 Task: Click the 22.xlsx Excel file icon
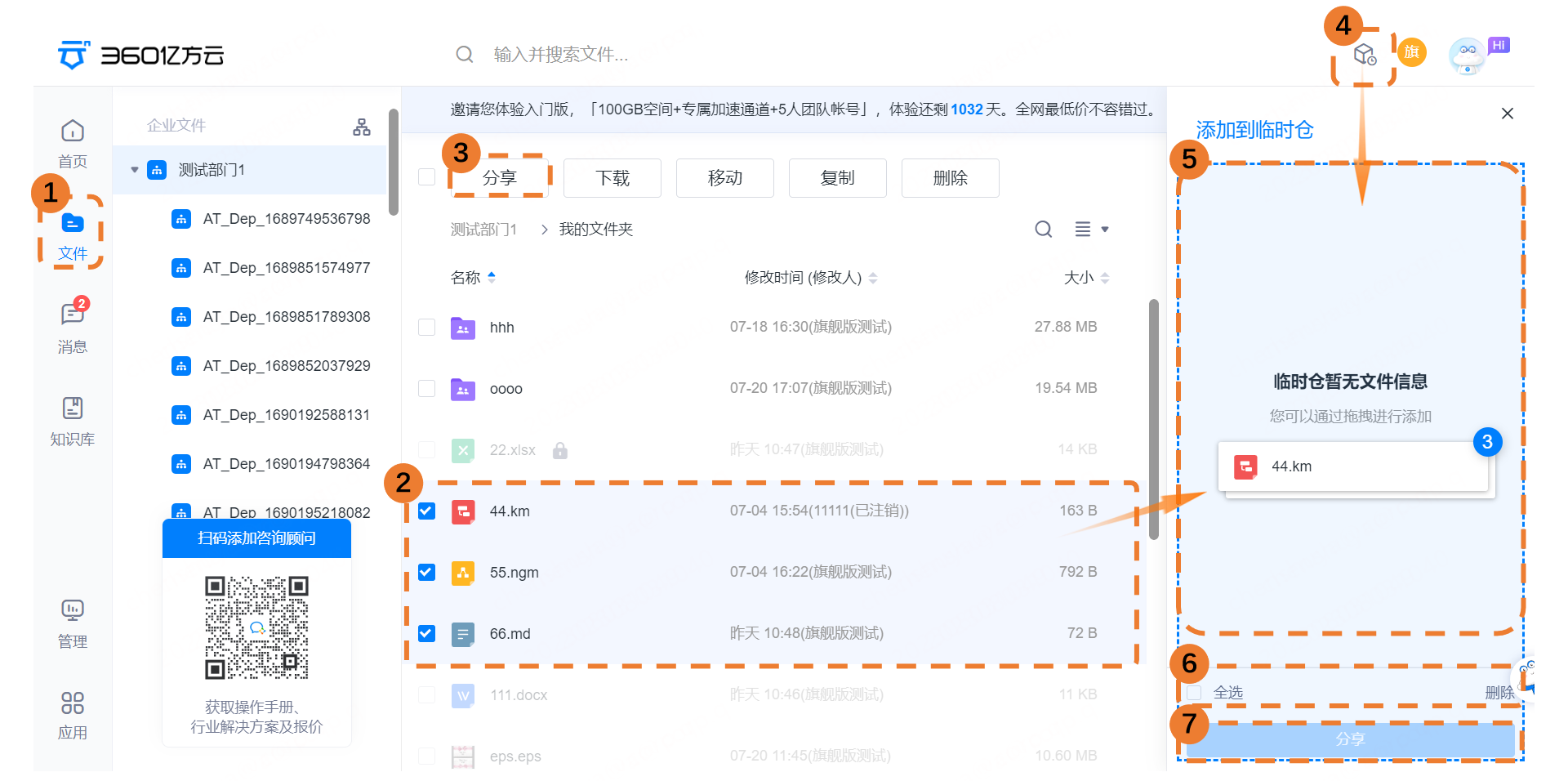coord(463,450)
